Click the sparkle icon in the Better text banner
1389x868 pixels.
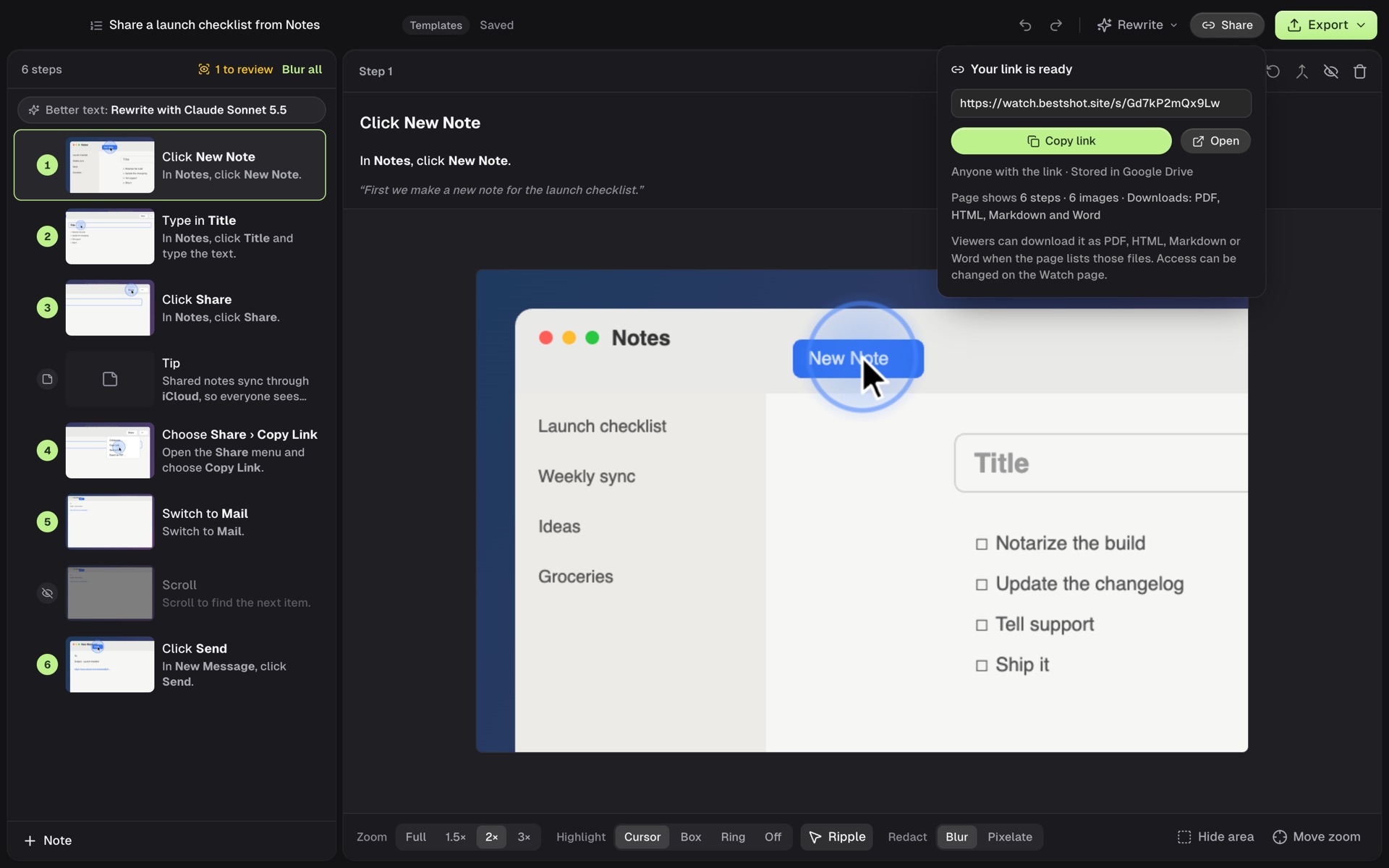click(x=33, y=110)
